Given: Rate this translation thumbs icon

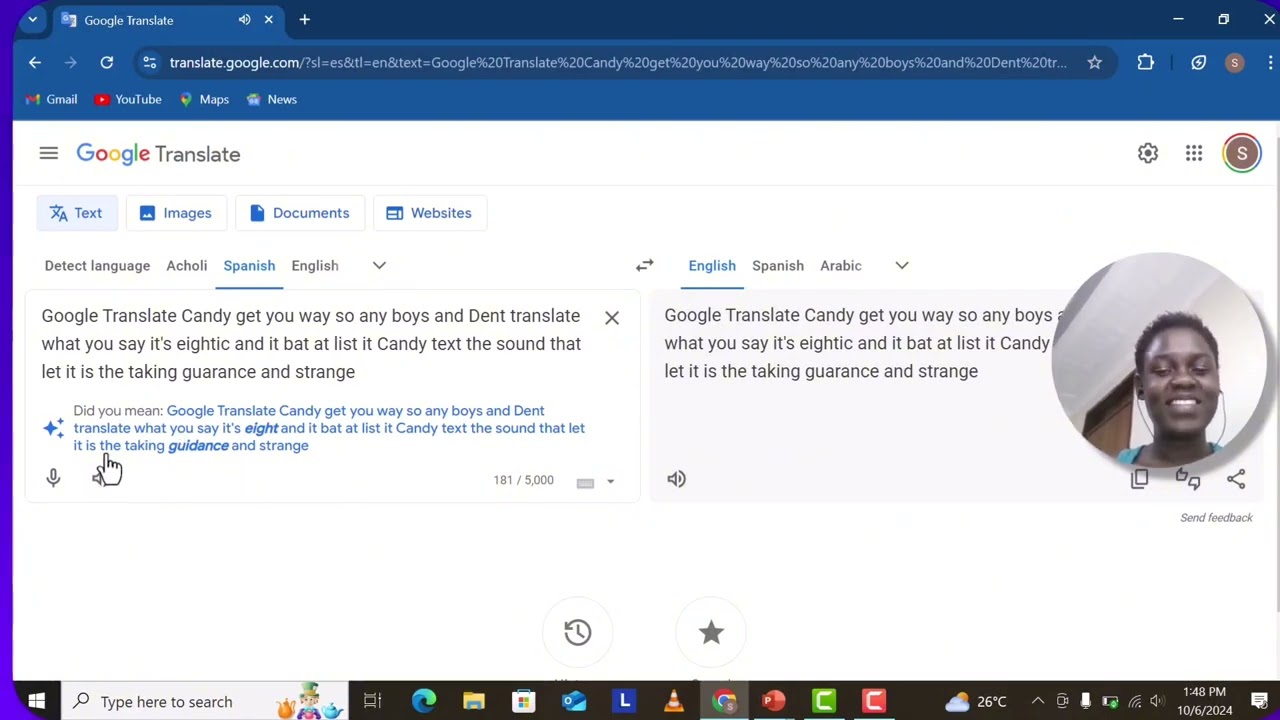Looking at the screenshot, I should tap(1188, 479).
